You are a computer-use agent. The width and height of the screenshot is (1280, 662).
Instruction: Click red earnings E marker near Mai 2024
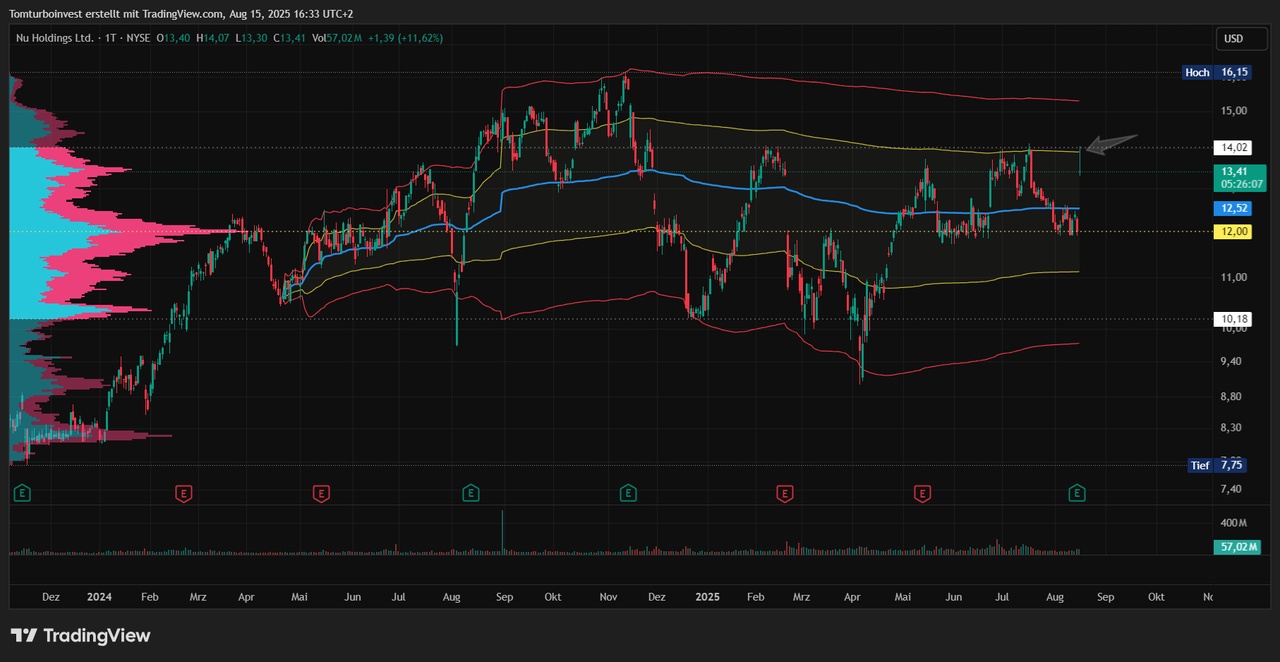(321, 493)
